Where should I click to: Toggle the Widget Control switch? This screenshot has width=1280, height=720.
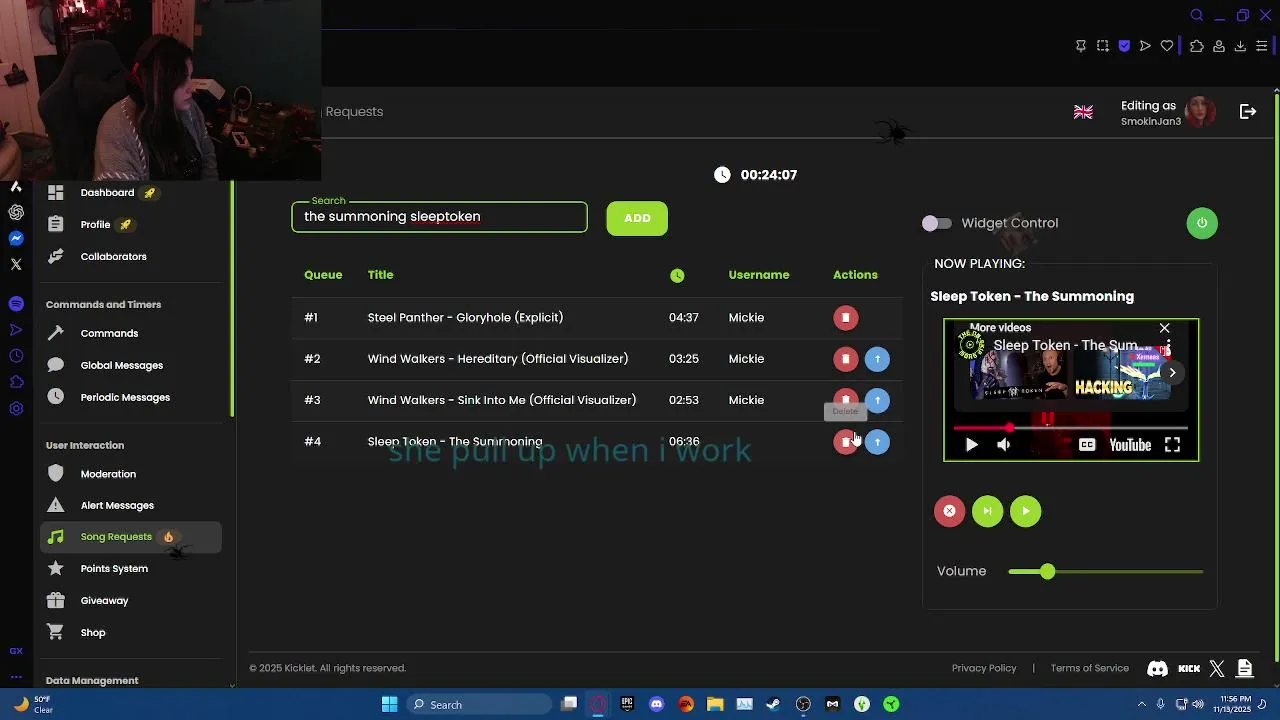(x=937, y=223)
